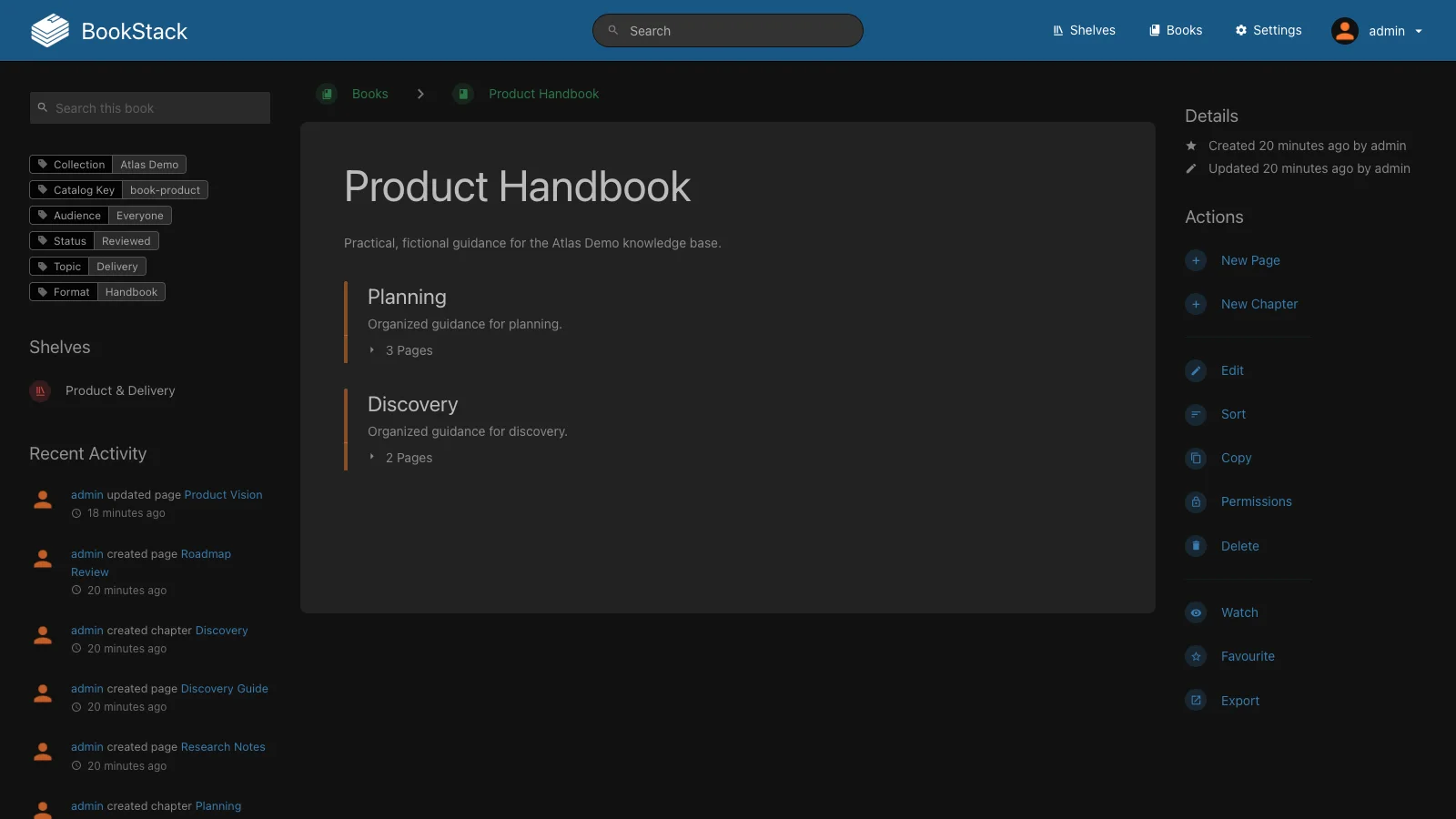
Task: Open the Product & Delivery shelf link
Action: 120,390
